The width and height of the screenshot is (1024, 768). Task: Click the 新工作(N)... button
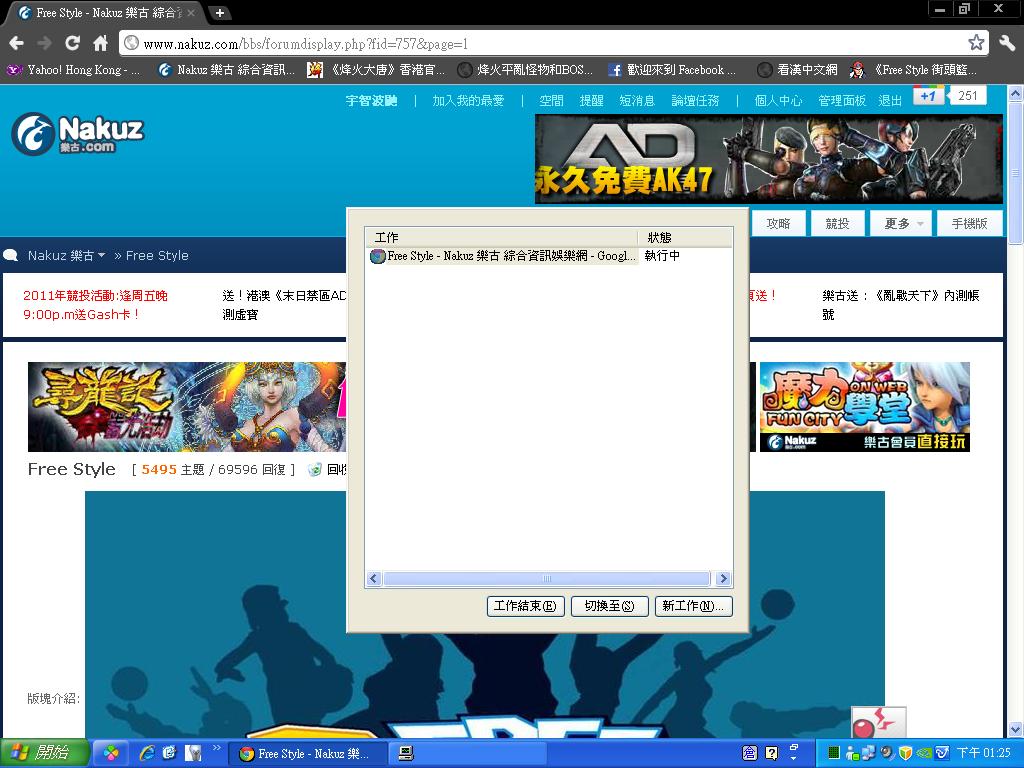click(694, 606)
